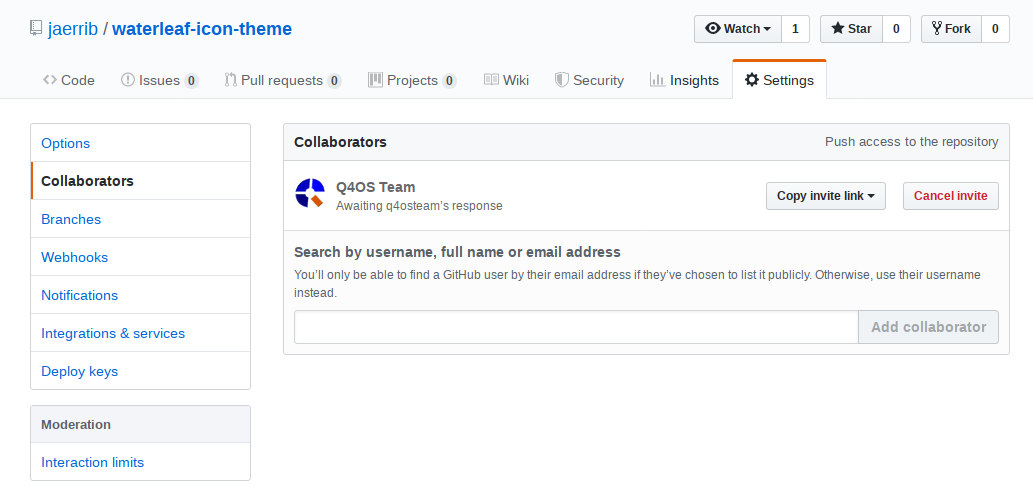Image resolution: width=1033 pixels, height=495 pixels.
Task: Open Branches settings in the sidebar
Action: 140,219
